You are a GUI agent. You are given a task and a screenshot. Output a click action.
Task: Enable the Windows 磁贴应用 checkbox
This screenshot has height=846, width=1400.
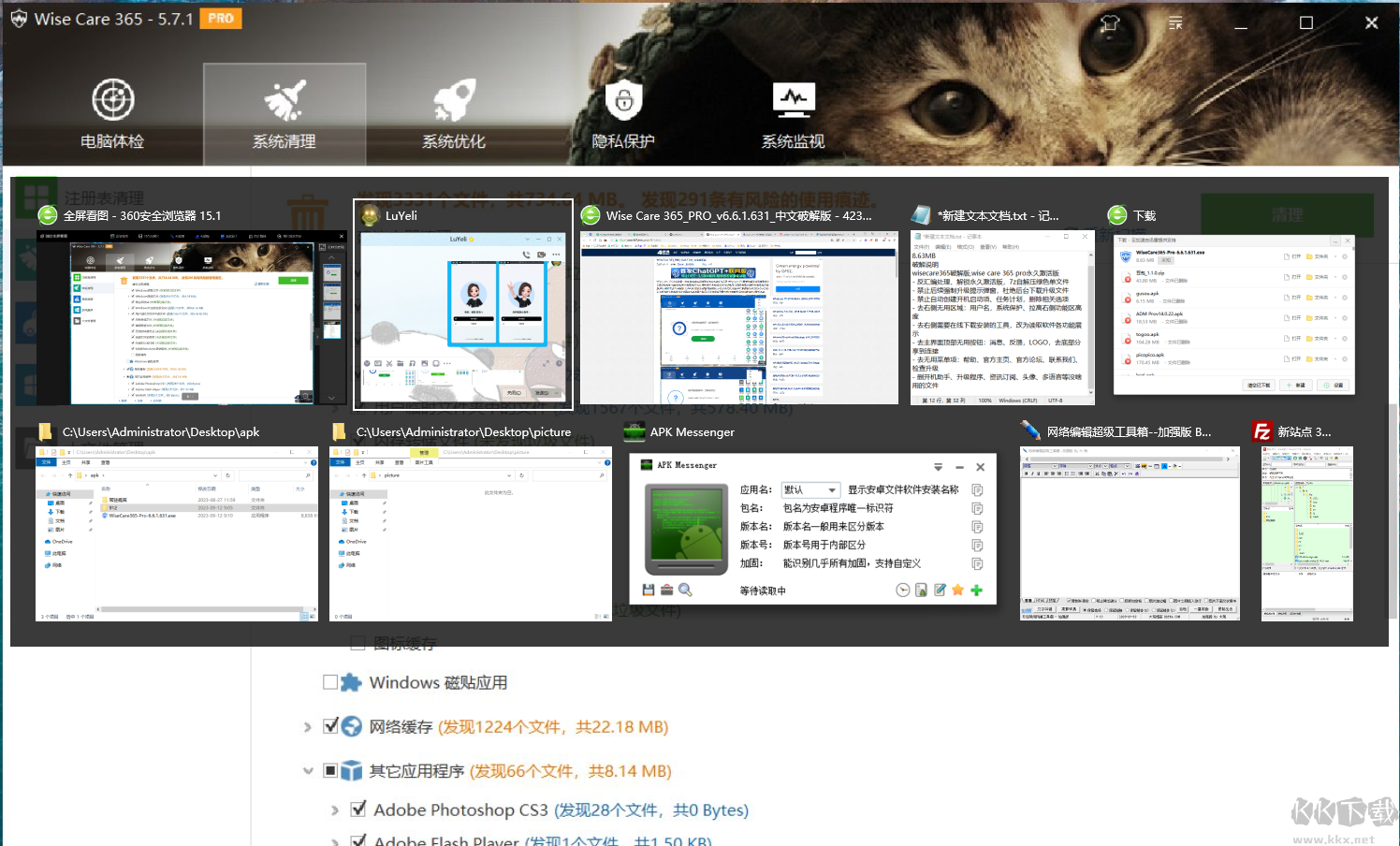[329, 682]
